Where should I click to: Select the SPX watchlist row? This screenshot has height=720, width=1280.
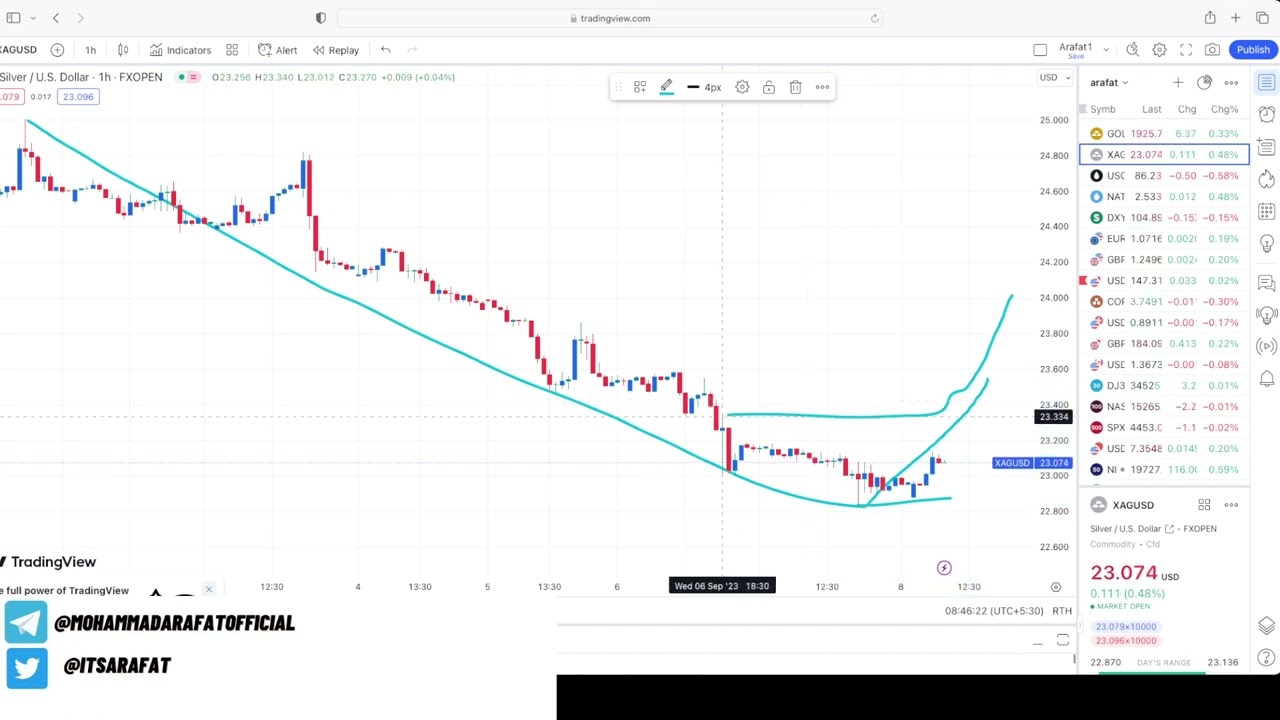(x=1164, y=427)
